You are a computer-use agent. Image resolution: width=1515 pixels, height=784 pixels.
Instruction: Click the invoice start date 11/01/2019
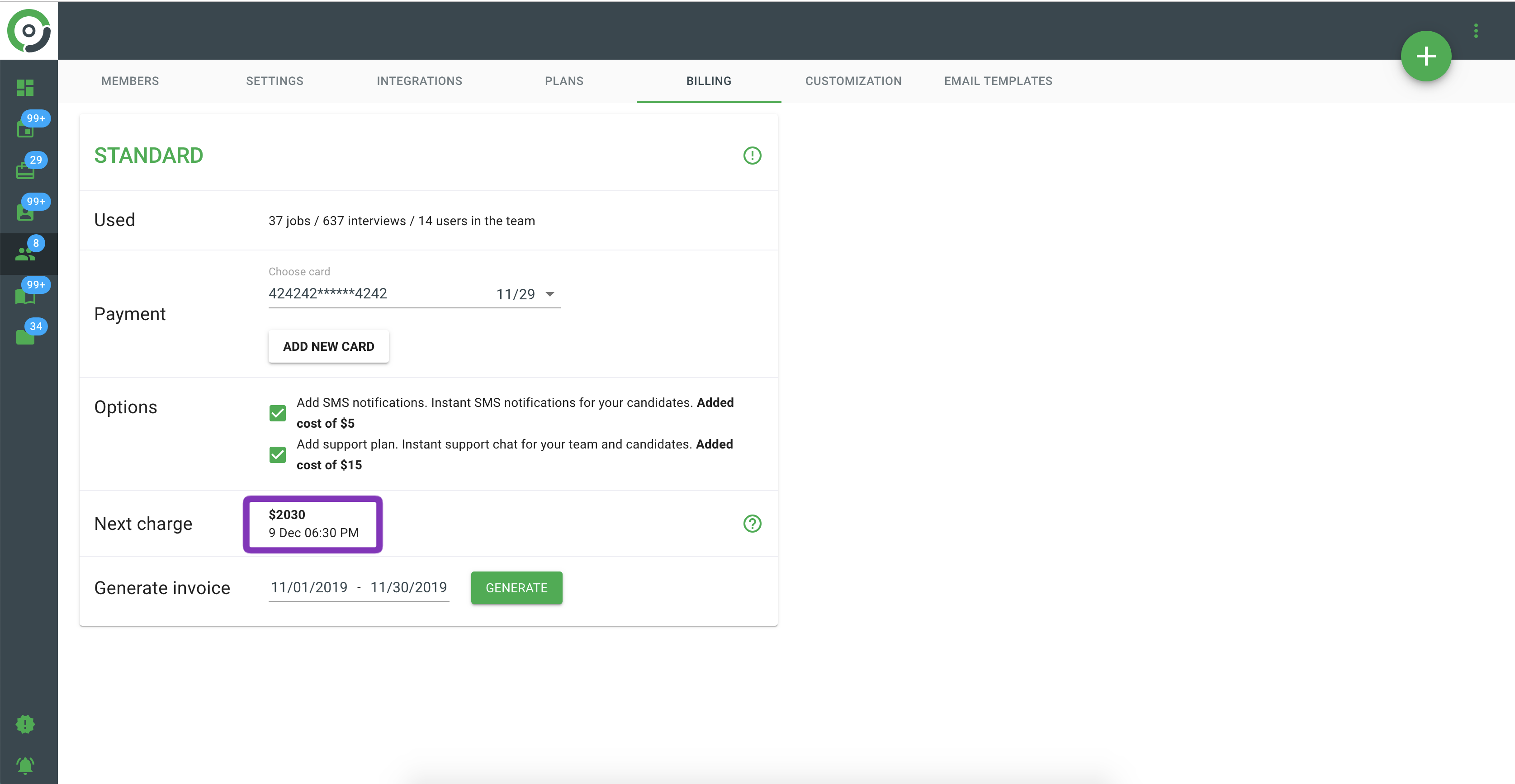click(309, 588)
